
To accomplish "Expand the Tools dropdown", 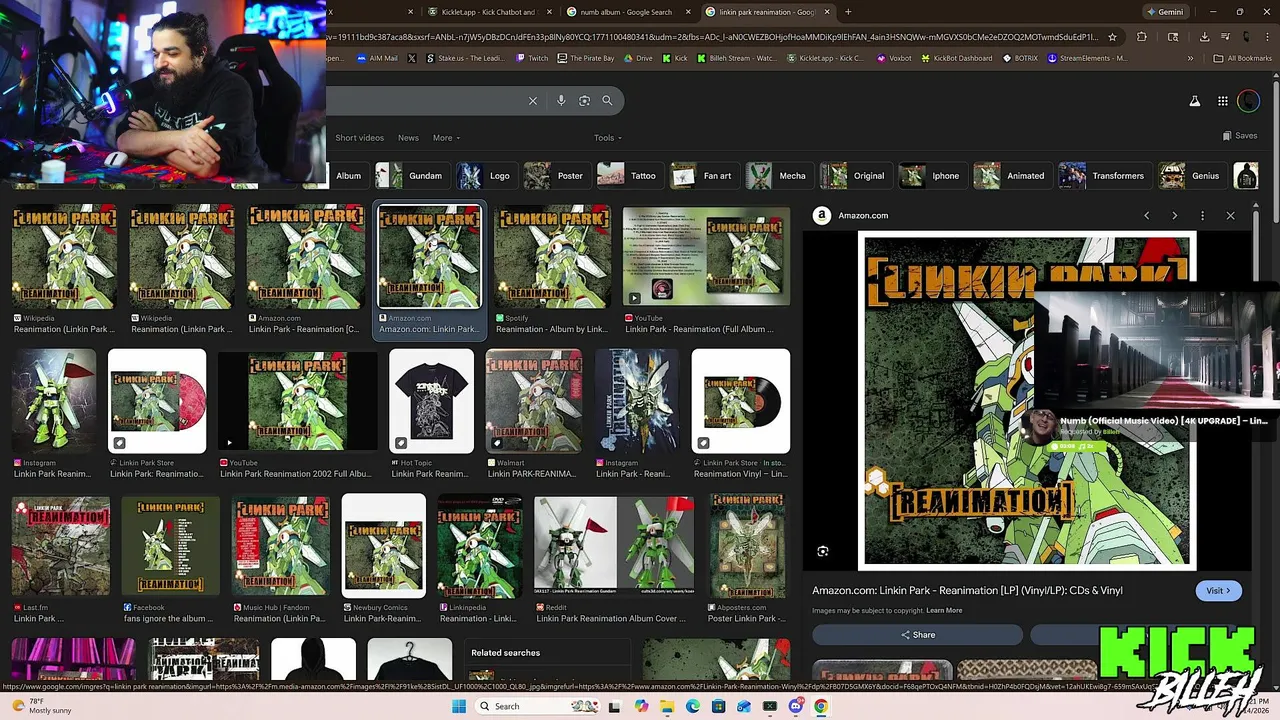I will click(x=607, y=138).
